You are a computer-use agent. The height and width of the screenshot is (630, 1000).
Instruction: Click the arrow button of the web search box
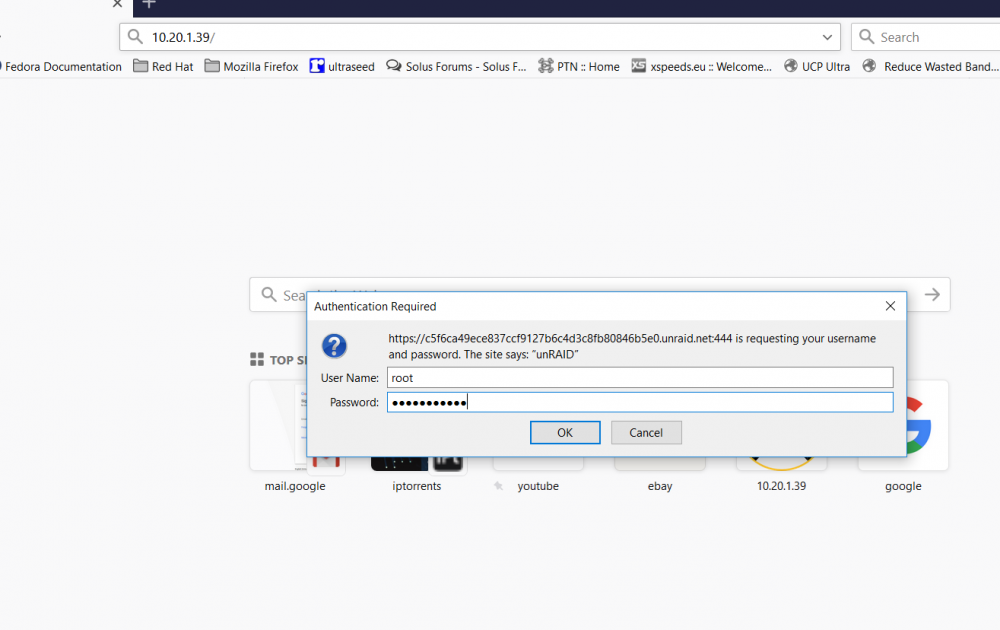click(932, 295)
